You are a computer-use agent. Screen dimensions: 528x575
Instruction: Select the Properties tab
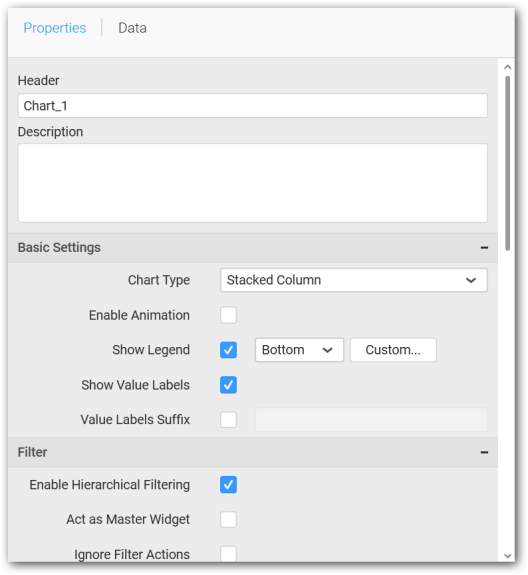point(55,28)
